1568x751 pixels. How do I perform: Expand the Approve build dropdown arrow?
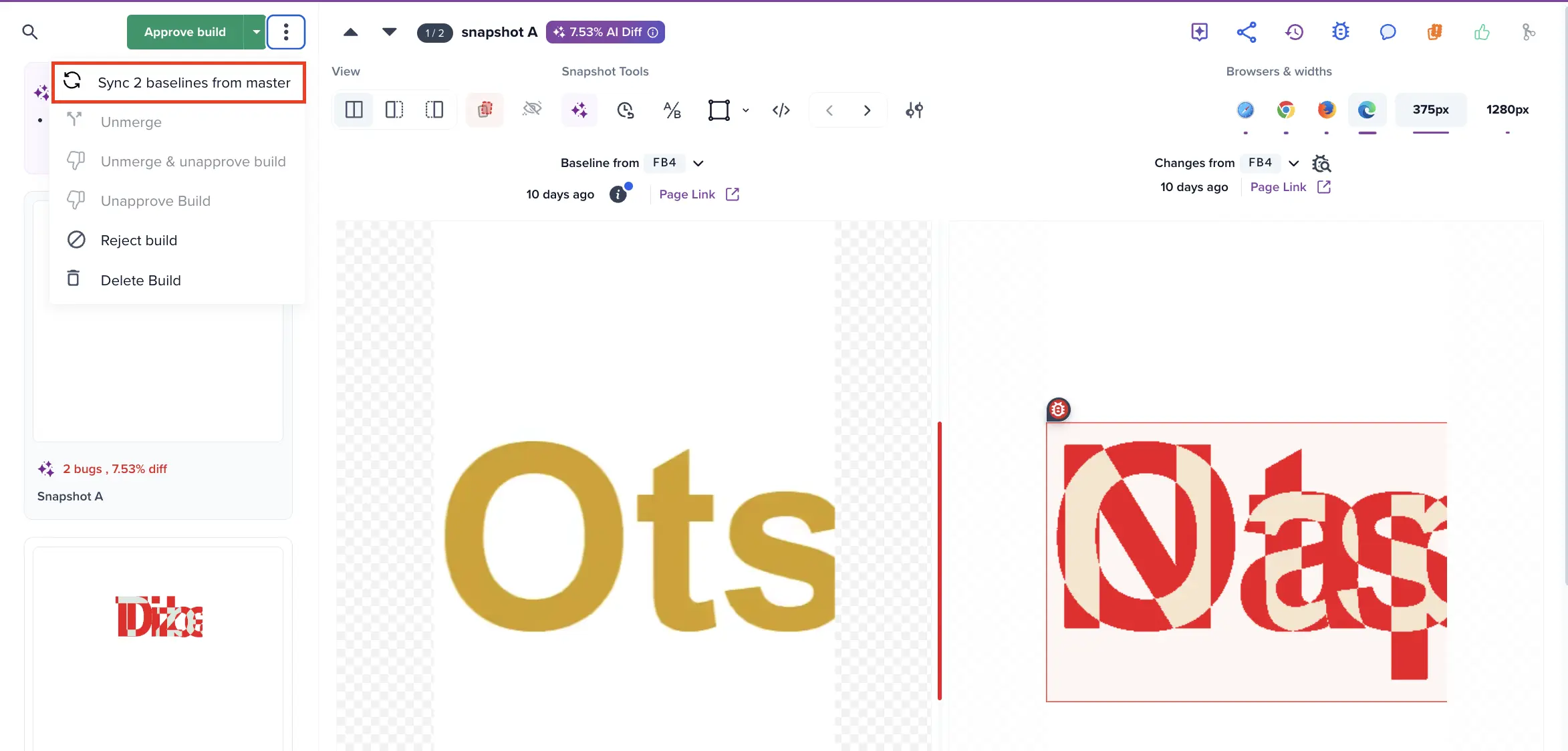pos(255,32)
